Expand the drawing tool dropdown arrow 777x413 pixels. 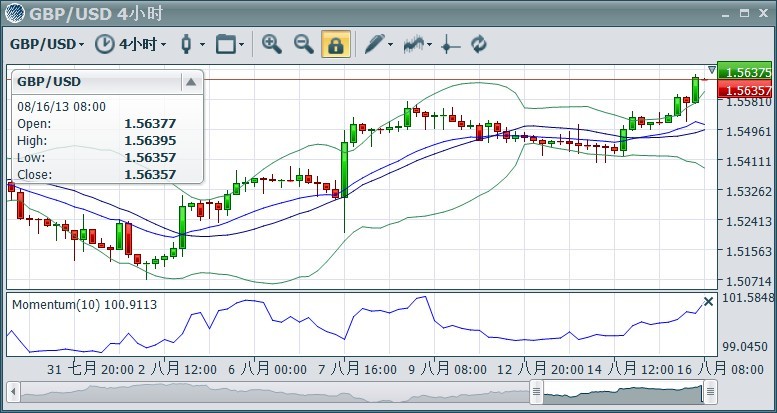[390, 45]
